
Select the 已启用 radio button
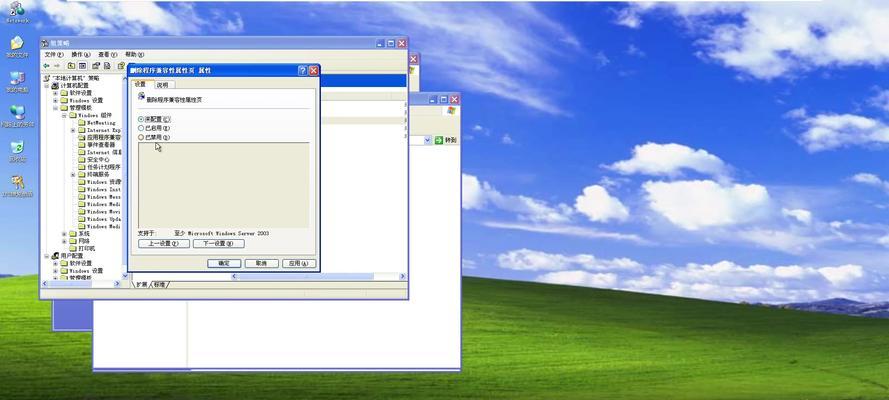click(141, 128)
